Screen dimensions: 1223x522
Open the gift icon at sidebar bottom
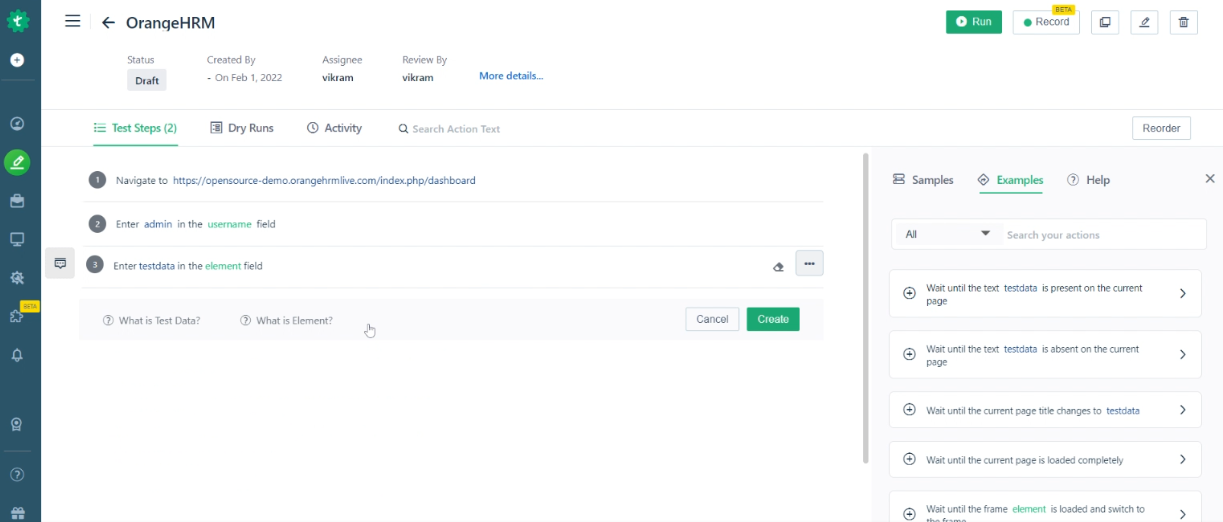click(17, 511)
